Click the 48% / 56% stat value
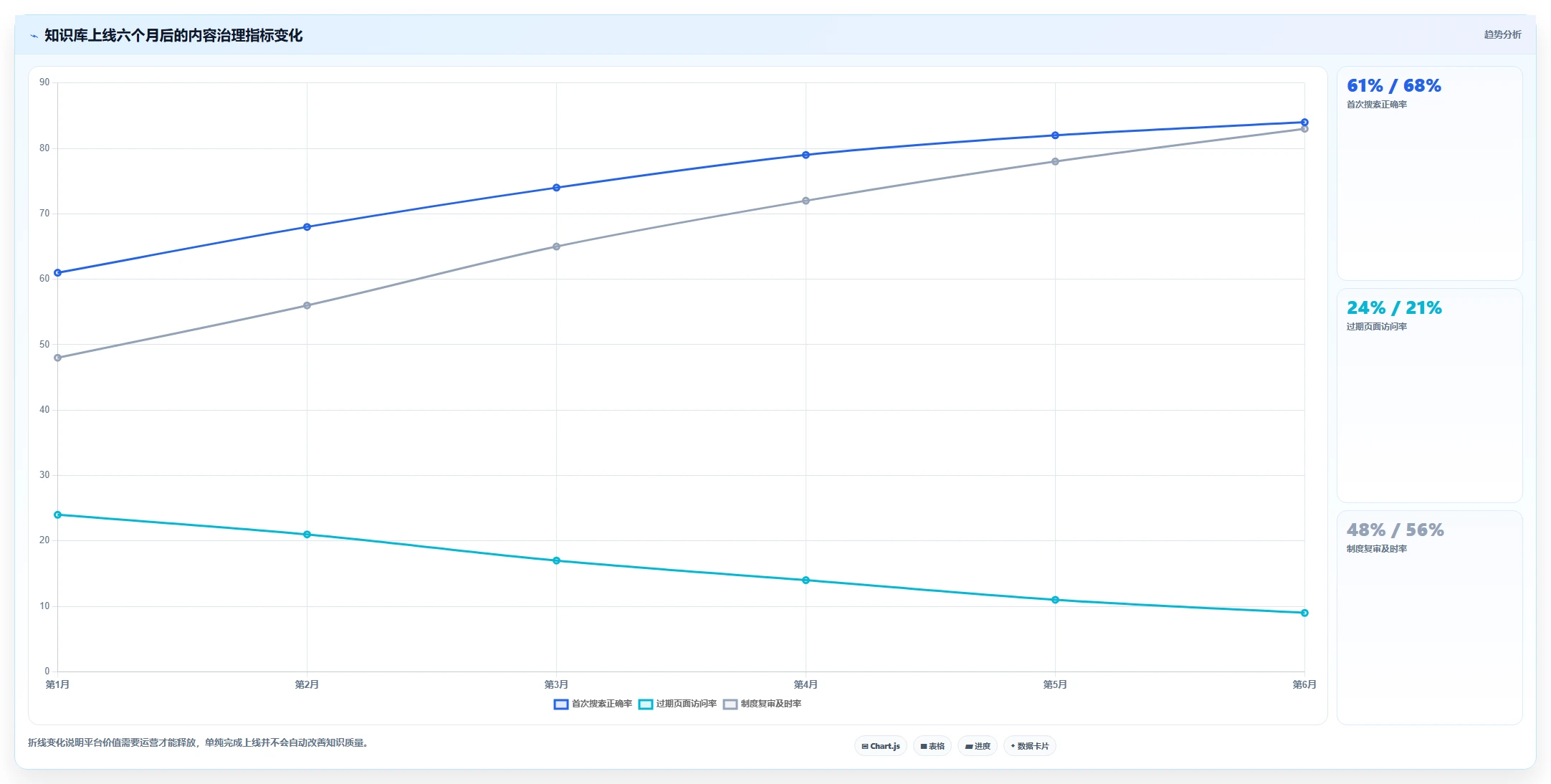This screenshot has height=784, width=1551. [x=1395, y=530]
